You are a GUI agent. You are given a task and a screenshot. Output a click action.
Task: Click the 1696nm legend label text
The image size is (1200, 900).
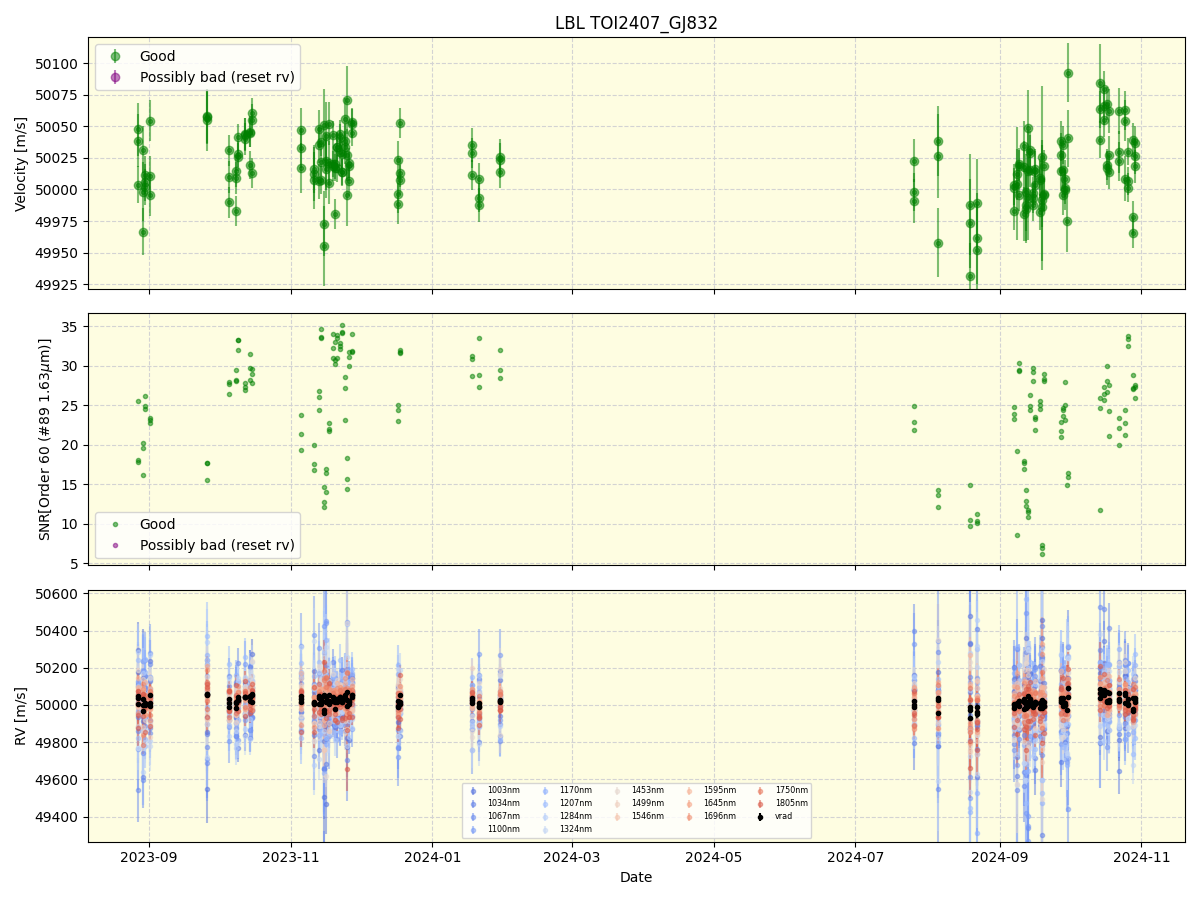click(720, 816)
